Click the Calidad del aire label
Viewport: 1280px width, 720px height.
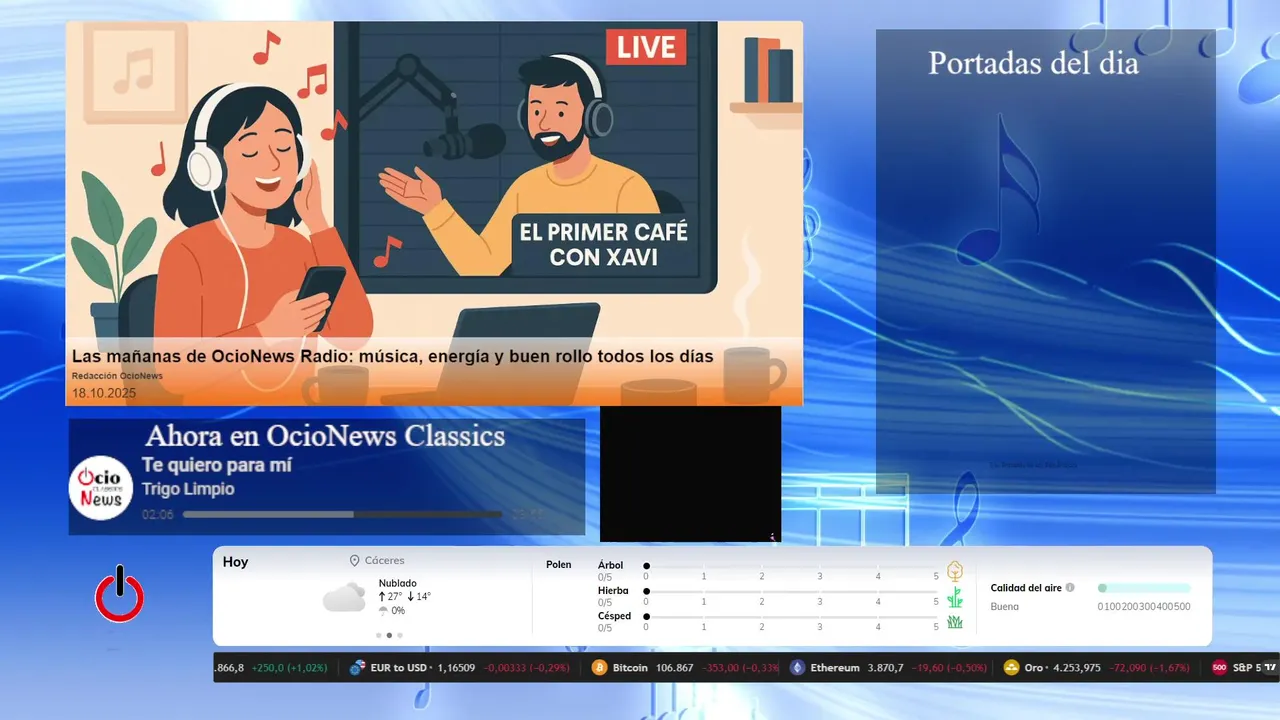pyautogui.click(x=1026, y=588)
